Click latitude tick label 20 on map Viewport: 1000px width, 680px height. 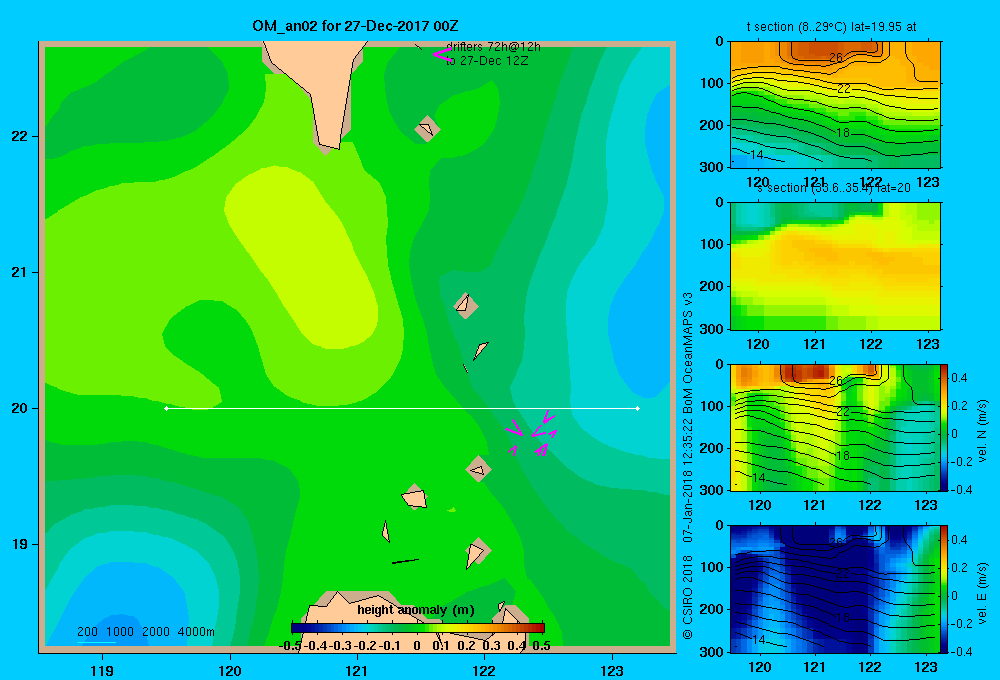coord(20,408)
